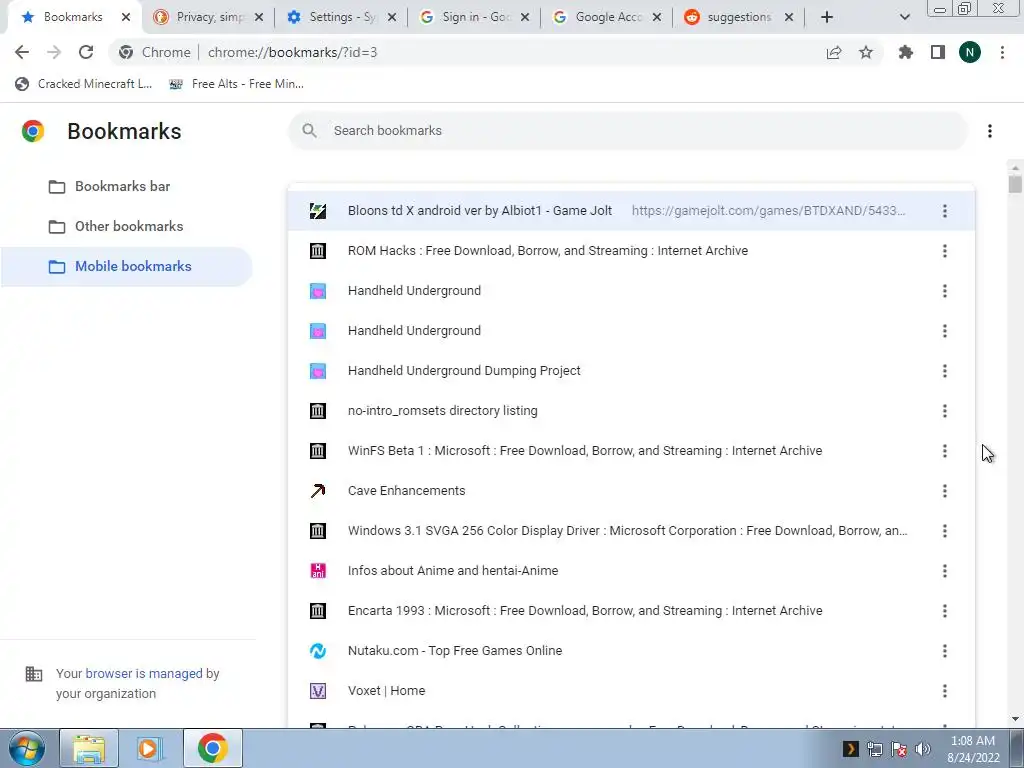This screenshot has height=768, width=1024.
Task: Click the bookmark star icon
Action: pos(866,52)
